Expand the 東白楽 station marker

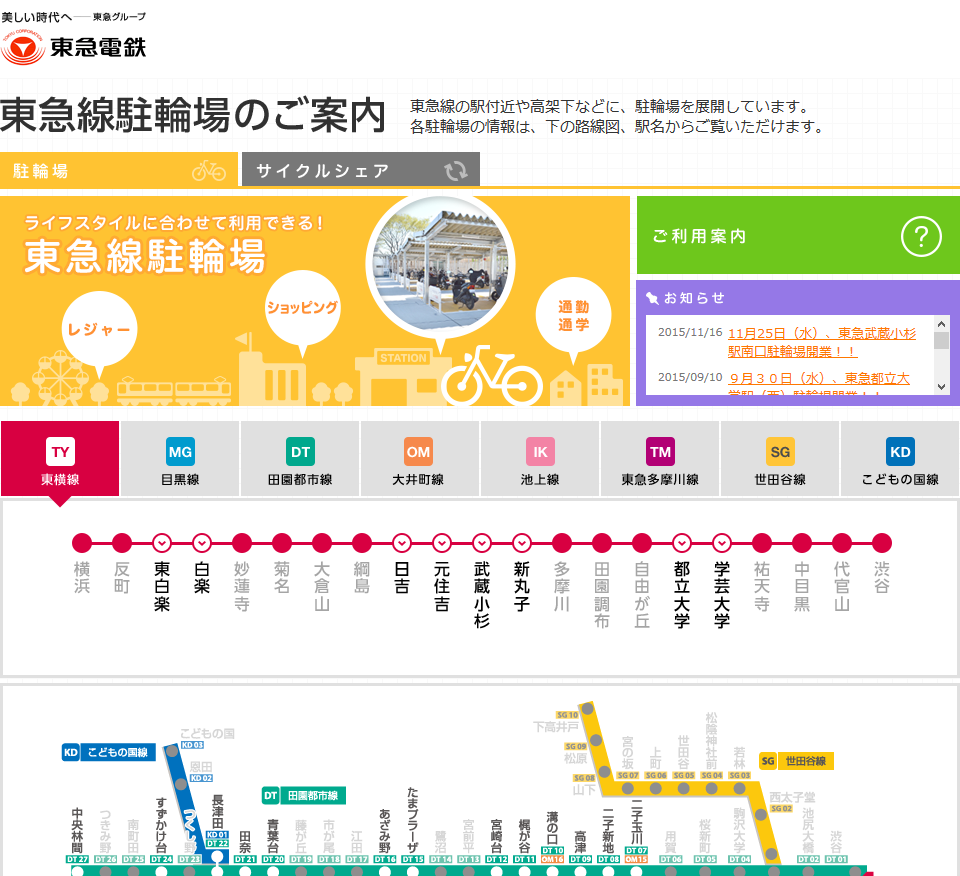pyautogui.click(x=162, y=543)
